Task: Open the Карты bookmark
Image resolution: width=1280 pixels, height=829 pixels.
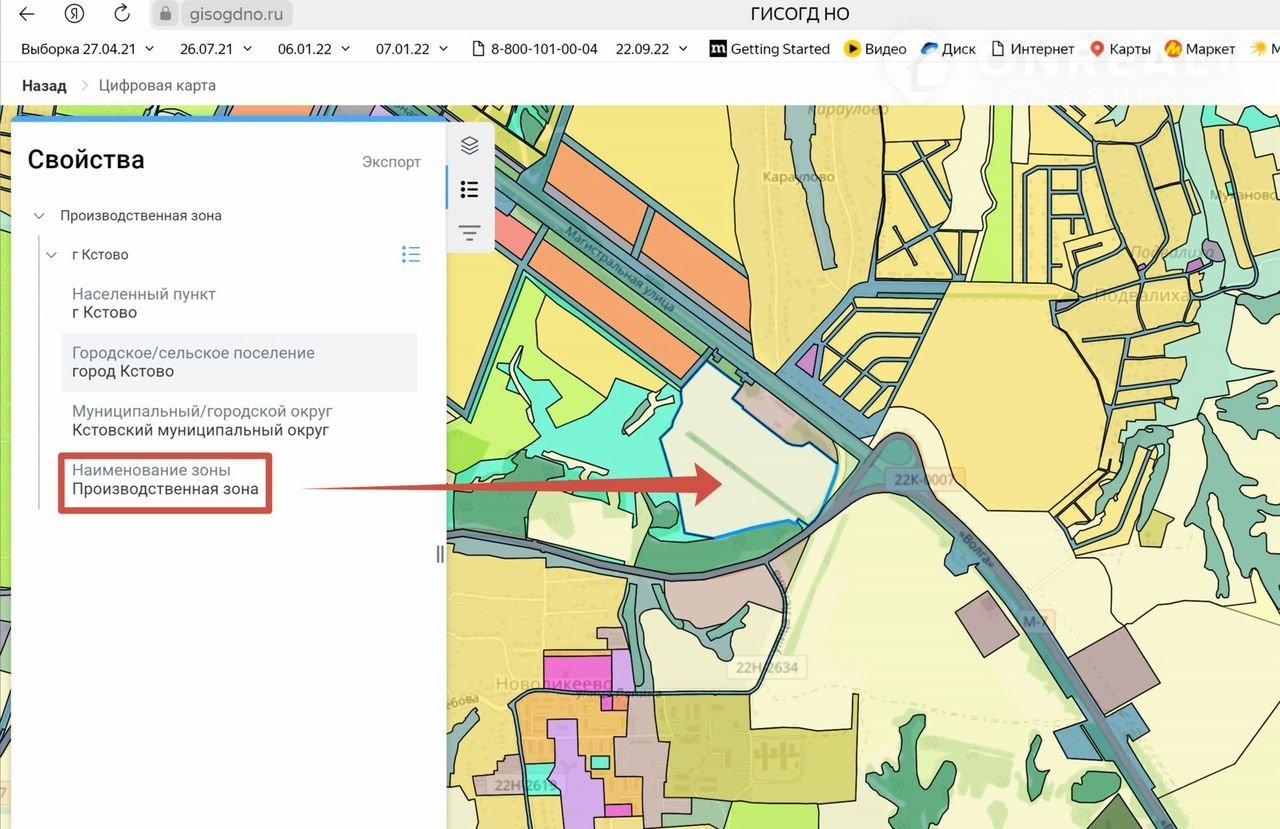Action: pos(1120,49)
